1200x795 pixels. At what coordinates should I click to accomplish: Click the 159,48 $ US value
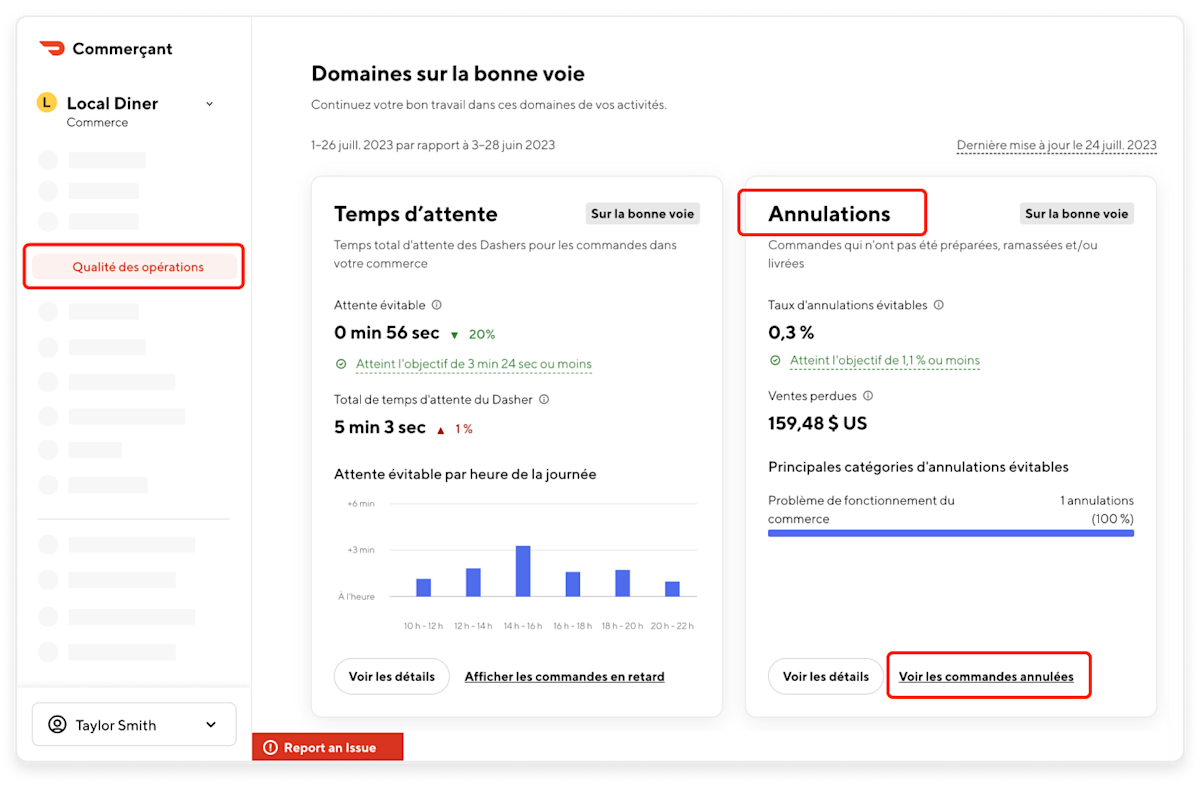point(817,423)
